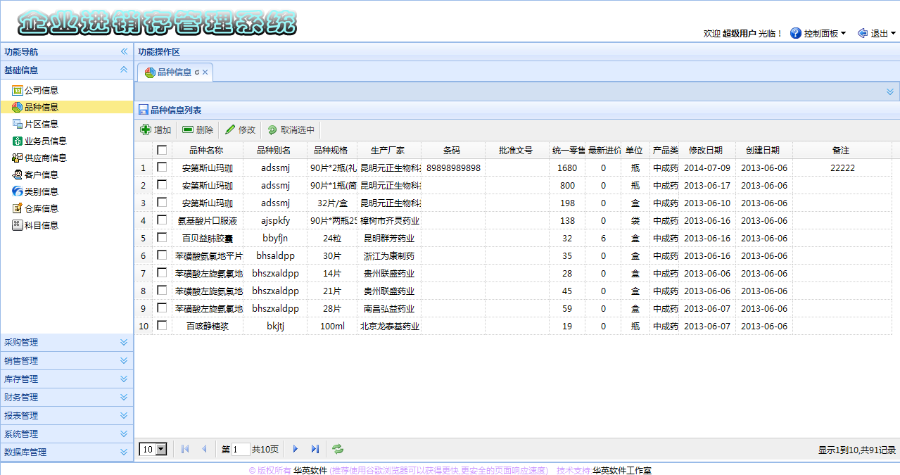Click the 修改 edit button
Screen dimensions: 900x475
240,130
